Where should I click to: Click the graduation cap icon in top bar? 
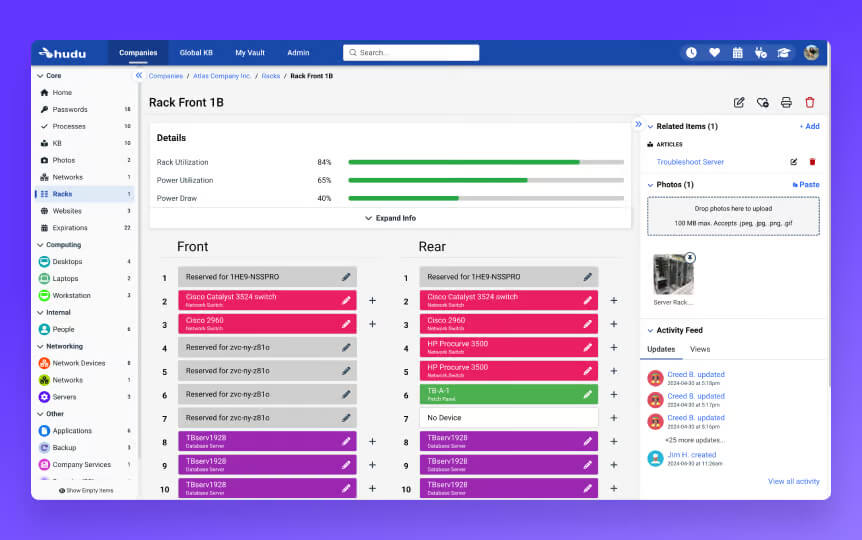(x=783, y=53)
